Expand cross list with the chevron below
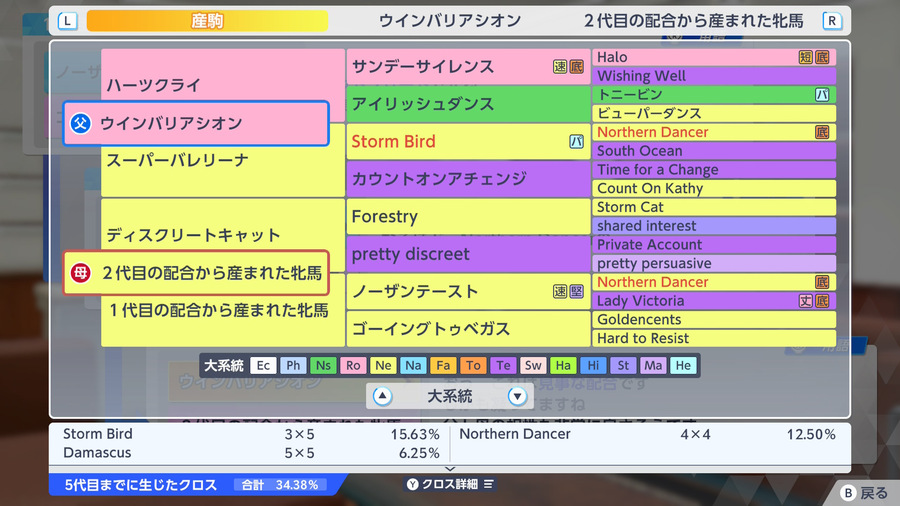This screenshot has width=900, height=506. point(450,469)
